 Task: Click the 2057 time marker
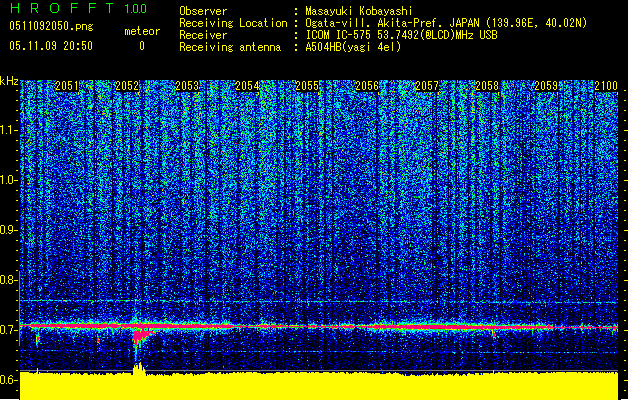tap(427, 86)
